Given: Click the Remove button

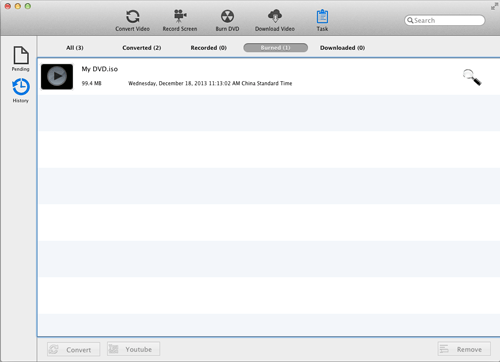Looking at the screenshot, I should (x=464, y=349).
